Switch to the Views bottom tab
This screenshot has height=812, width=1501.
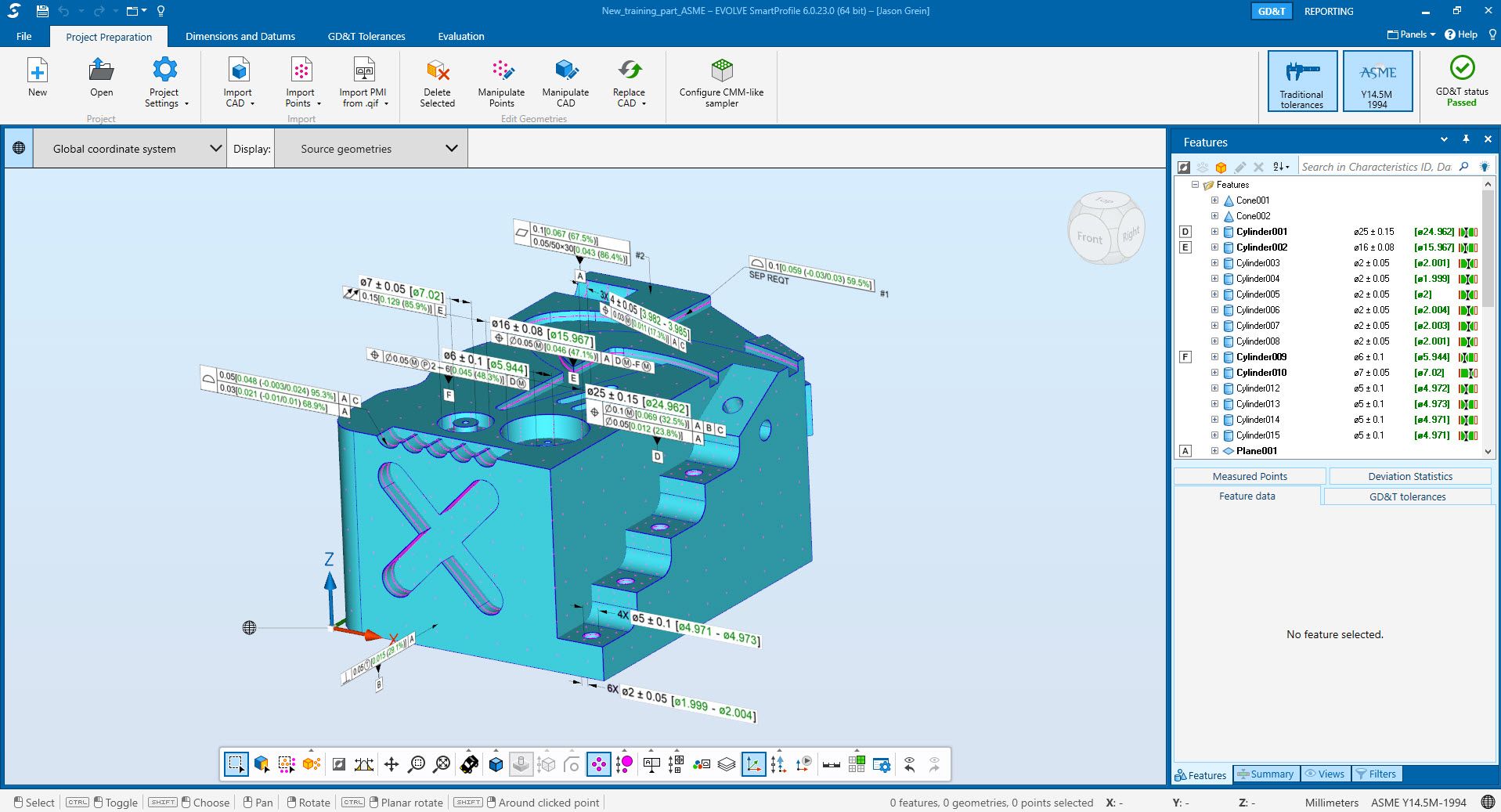(x=1324, y=774)
